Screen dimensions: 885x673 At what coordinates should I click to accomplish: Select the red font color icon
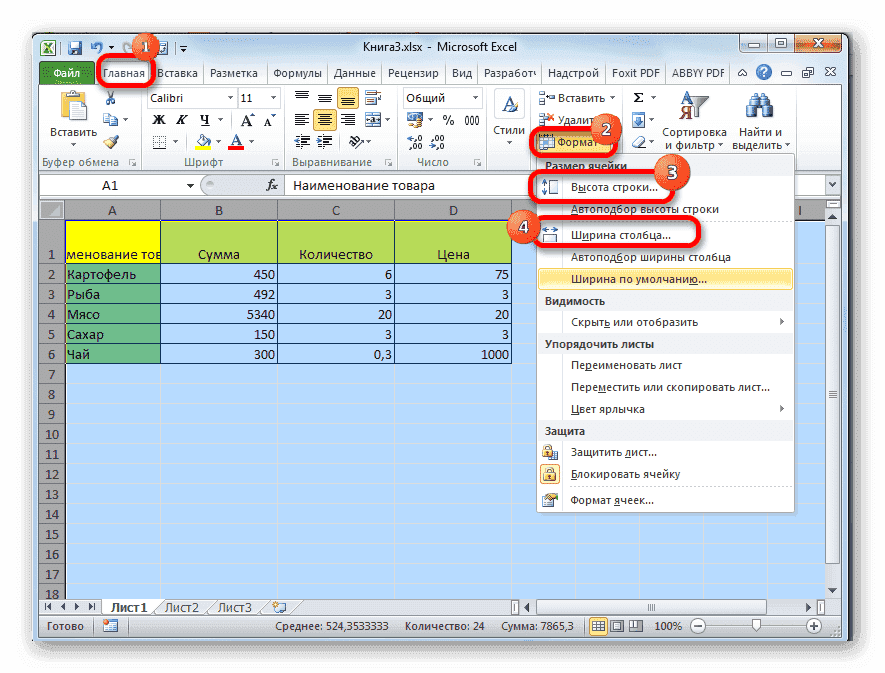(x=236, y=143)
